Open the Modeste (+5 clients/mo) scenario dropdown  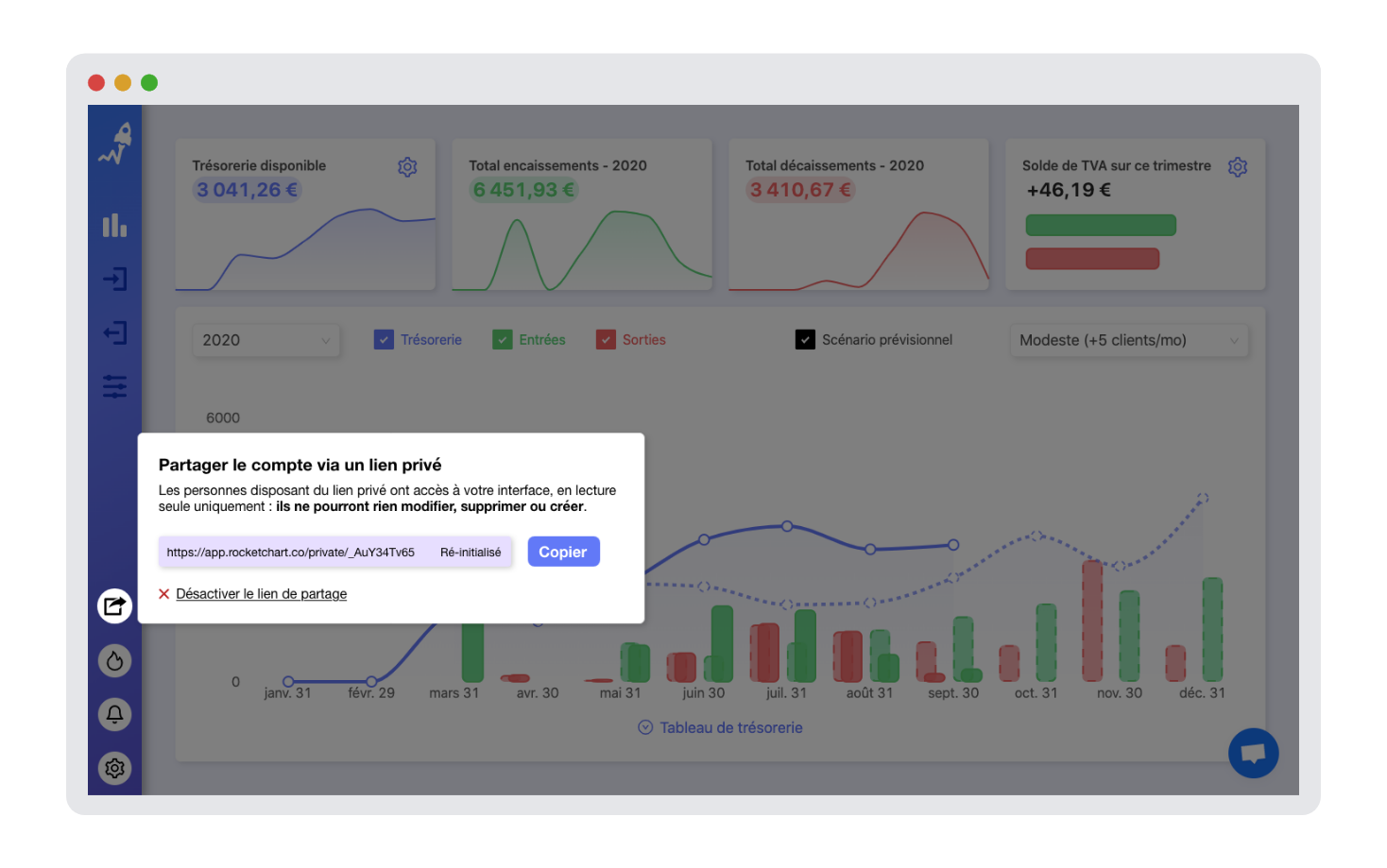point(1128,340)
